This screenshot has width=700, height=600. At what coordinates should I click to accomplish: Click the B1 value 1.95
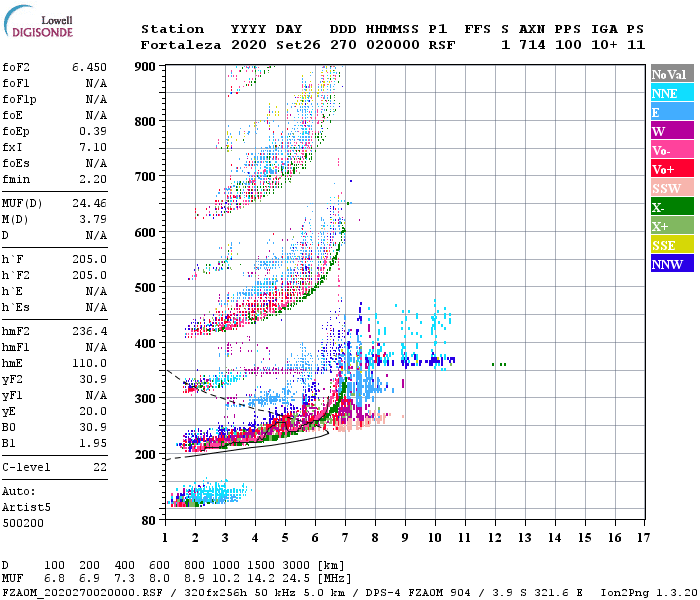pos(93,443)
